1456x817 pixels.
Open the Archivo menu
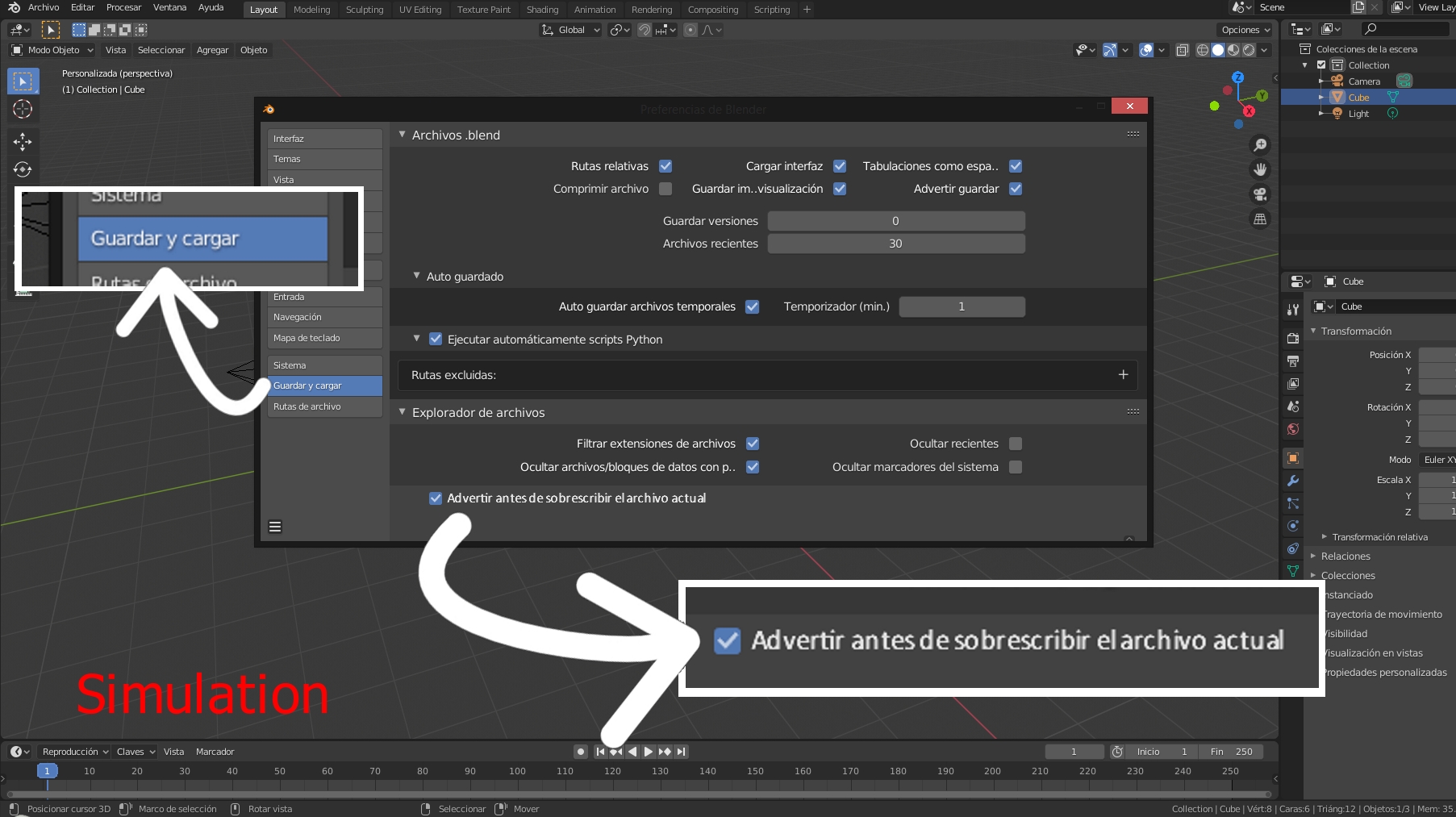(44, 7)
